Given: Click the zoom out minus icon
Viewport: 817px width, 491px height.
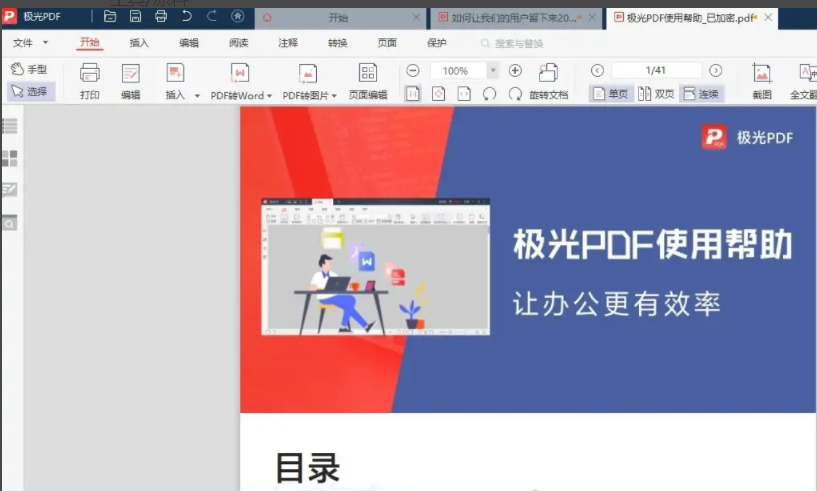Looking at the screenshot, I should tap(412, 70).
